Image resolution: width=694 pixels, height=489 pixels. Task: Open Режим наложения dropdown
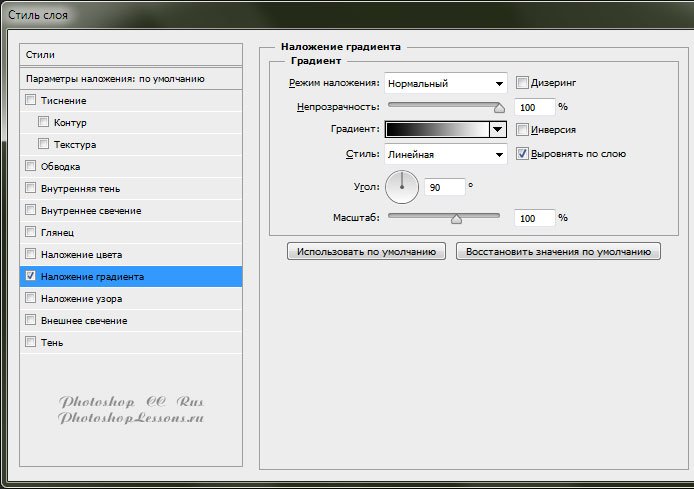pos(446,83)
